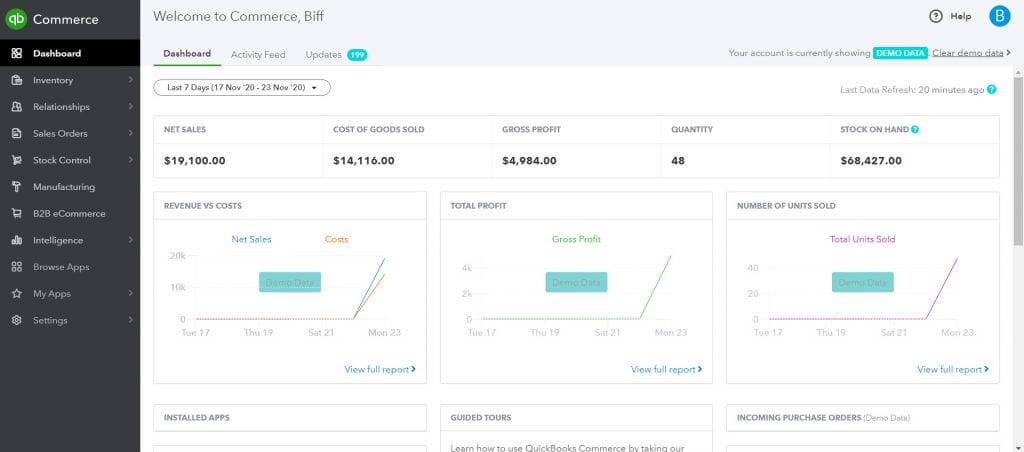Toggle the Costs legend series
The width and height of the screenshot is (1024, 452).
pos(336,240)
